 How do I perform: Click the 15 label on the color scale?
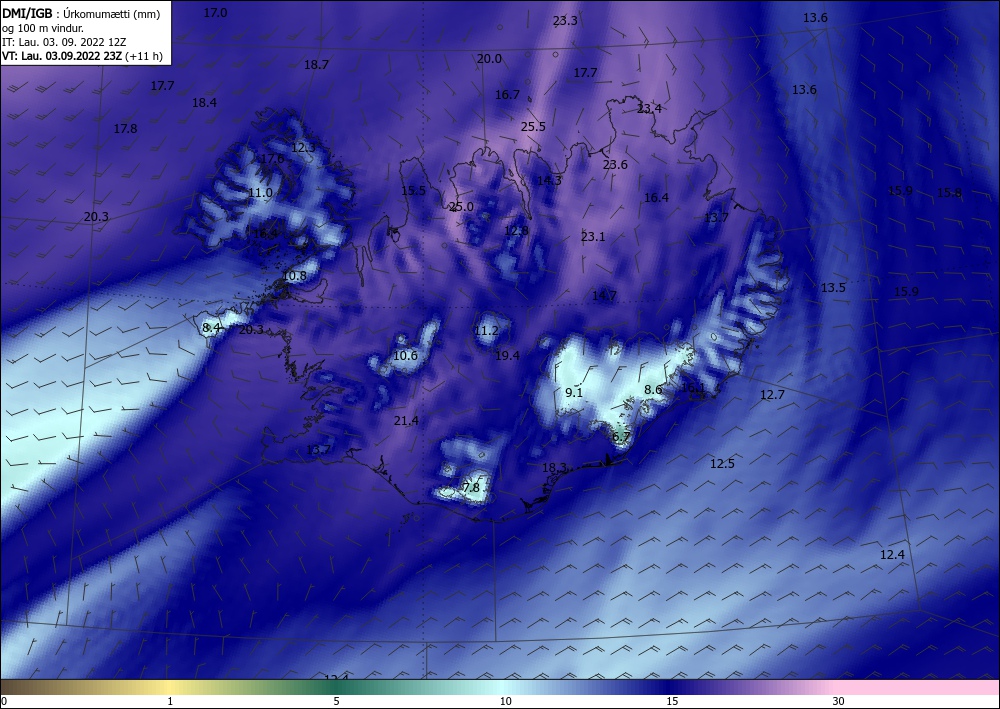(673, 701)
